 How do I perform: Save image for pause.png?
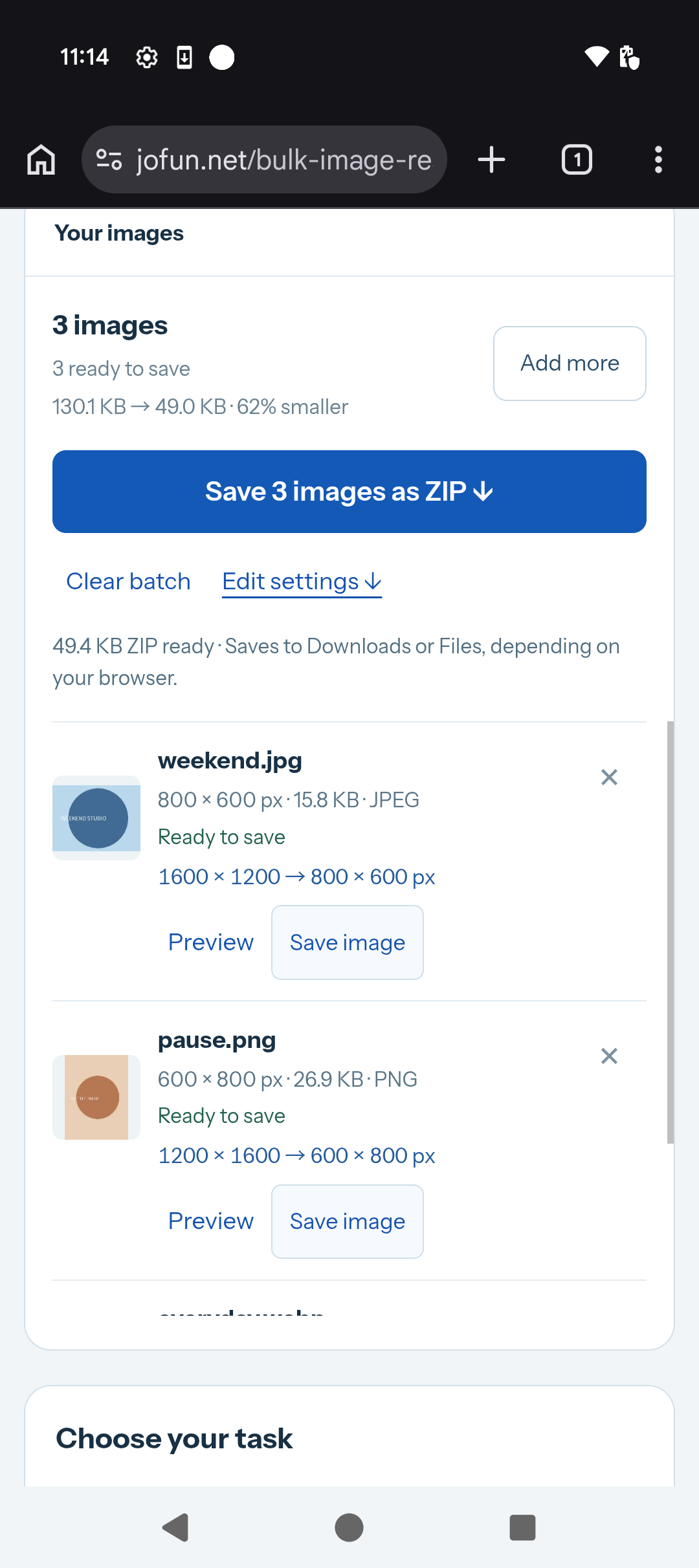click(348, 1221)
